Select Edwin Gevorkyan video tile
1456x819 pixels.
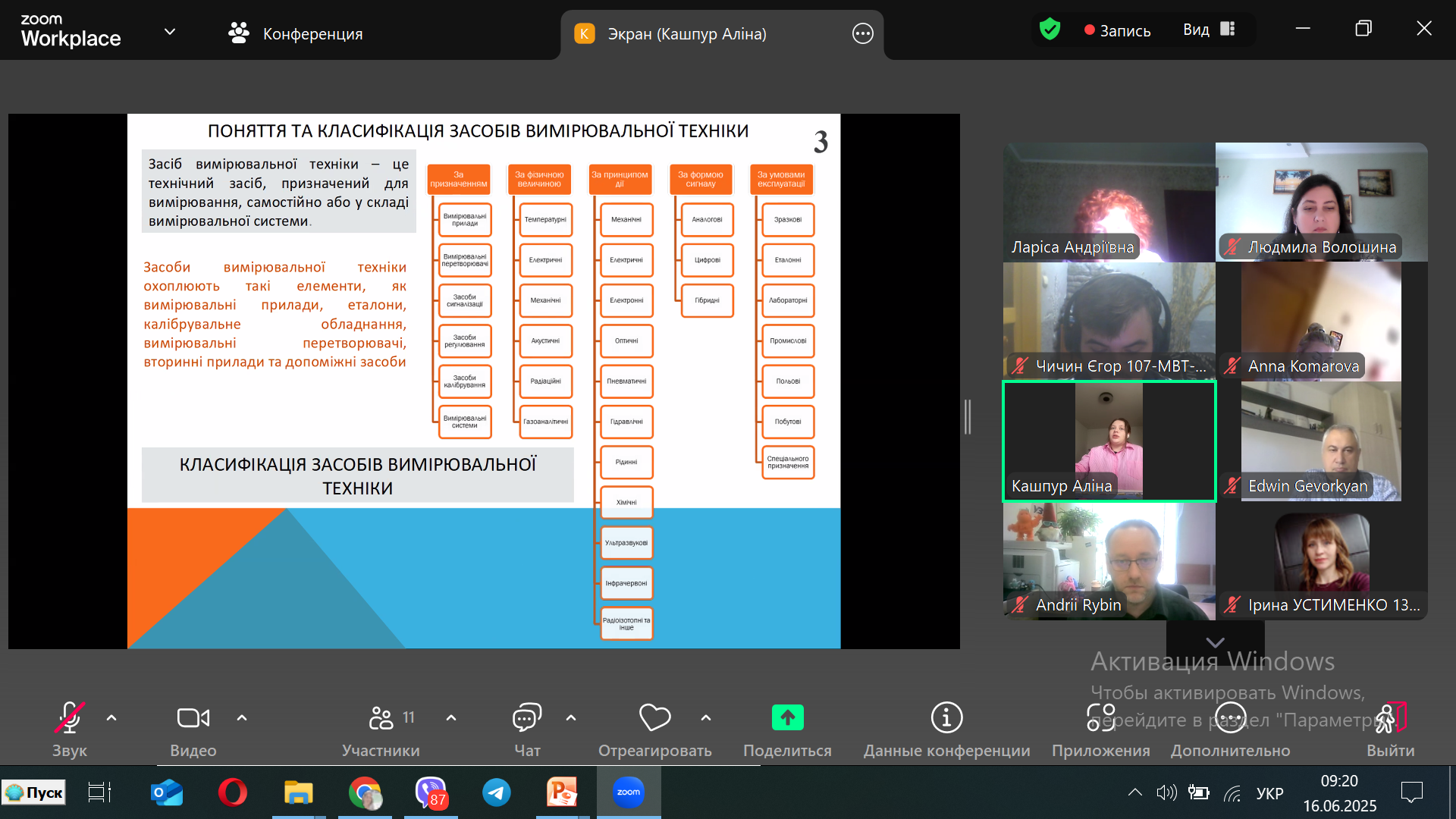1321,441
